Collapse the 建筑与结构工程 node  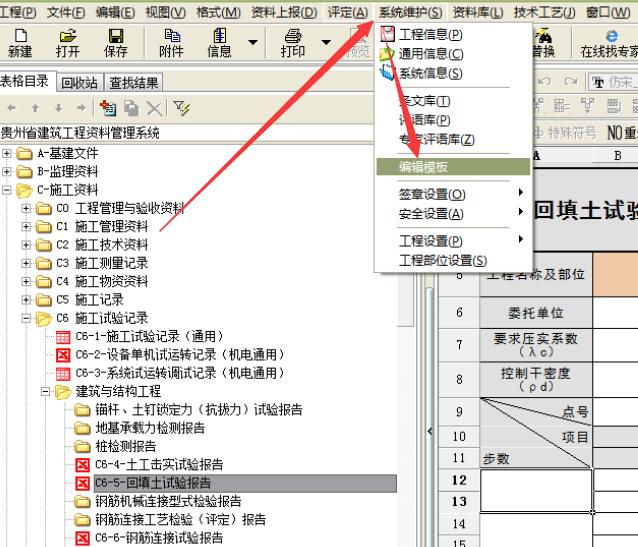point(46,391)
